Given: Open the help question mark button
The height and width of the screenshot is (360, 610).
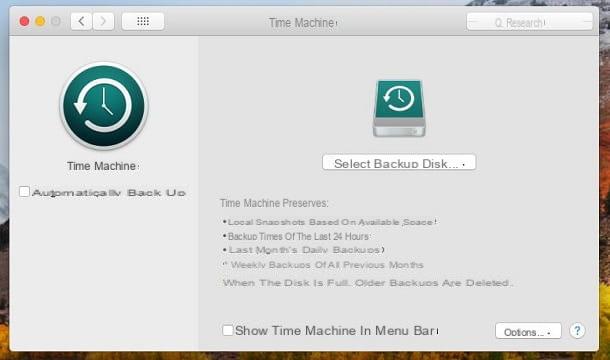Looking at the screenshot, I should pyautogui.click(x=577, y=331).
